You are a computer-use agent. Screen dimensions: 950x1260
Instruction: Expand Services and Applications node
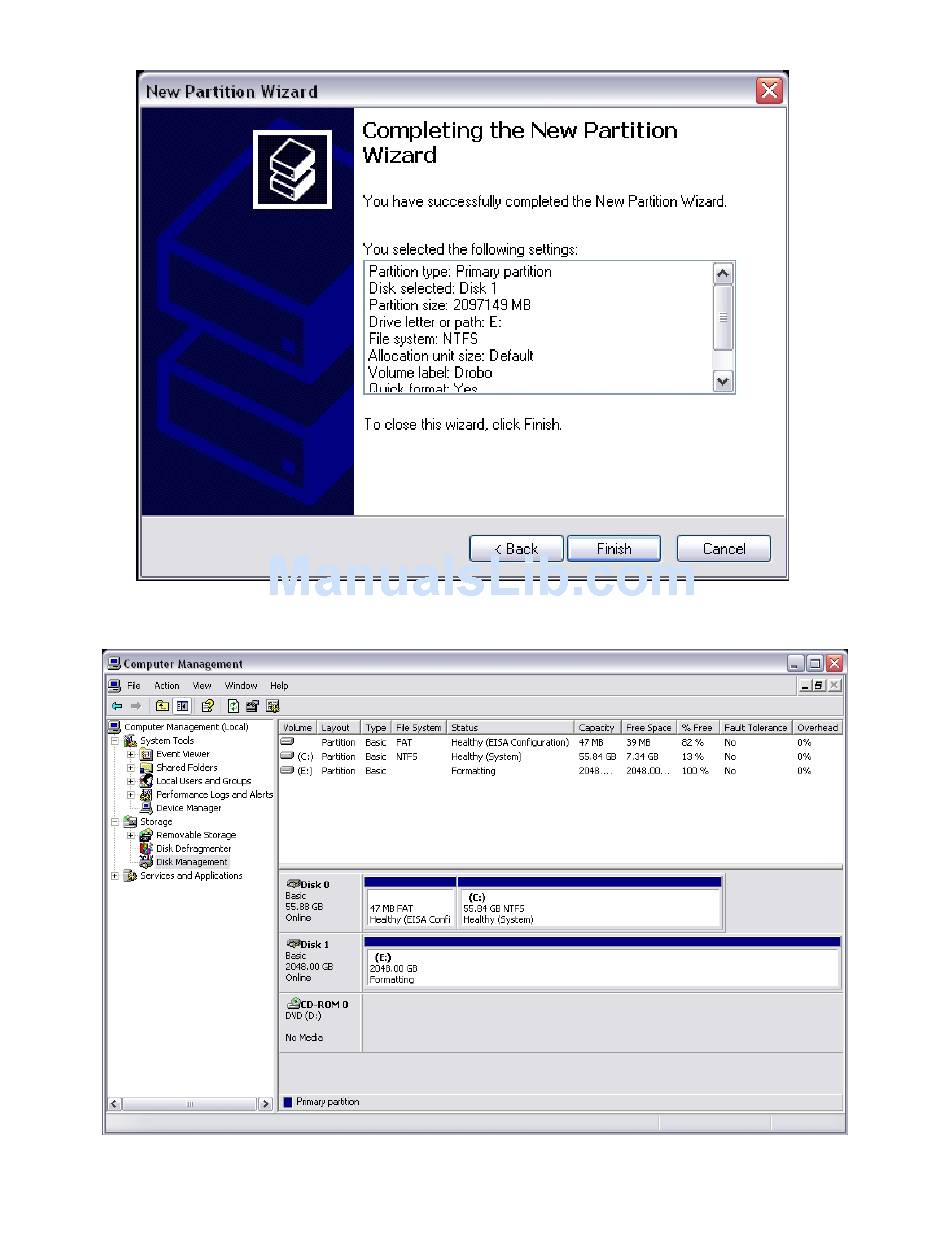115,876
